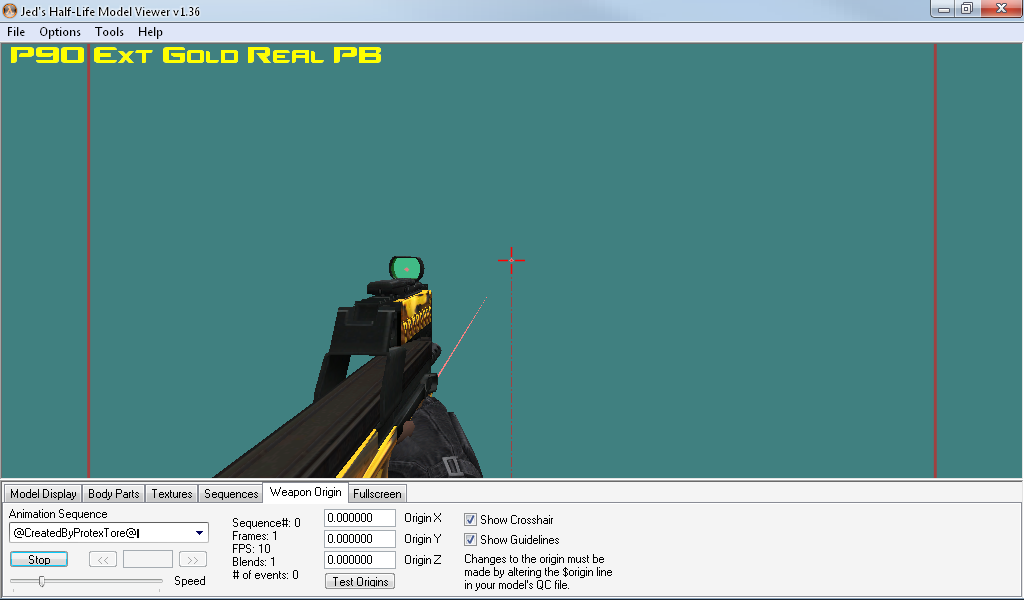The height and width of the screenshot is (600, 1024).
Task: Click the Half-Life app icon in title bar
Action: tap(10, 10)
